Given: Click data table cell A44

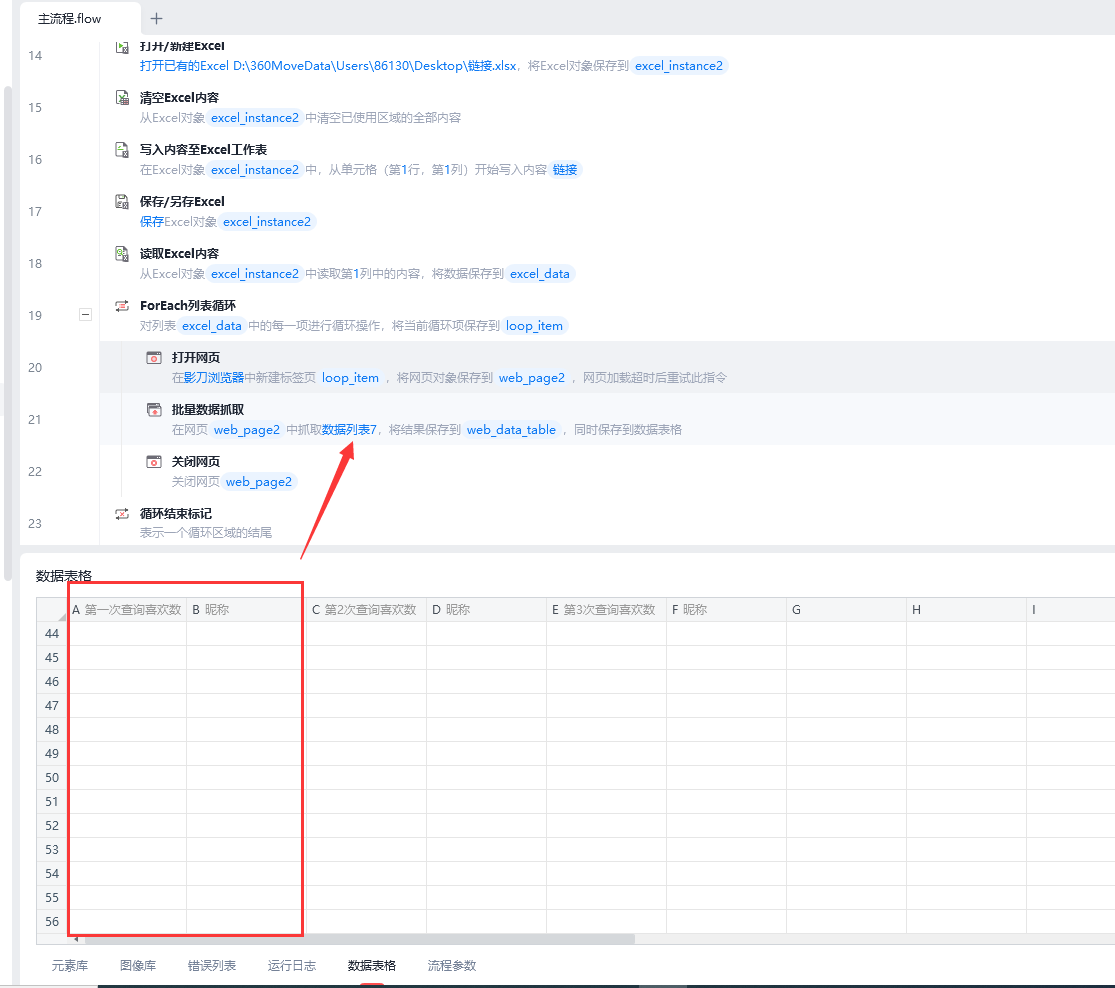Looking at the screenshot, I should [127, 634].
